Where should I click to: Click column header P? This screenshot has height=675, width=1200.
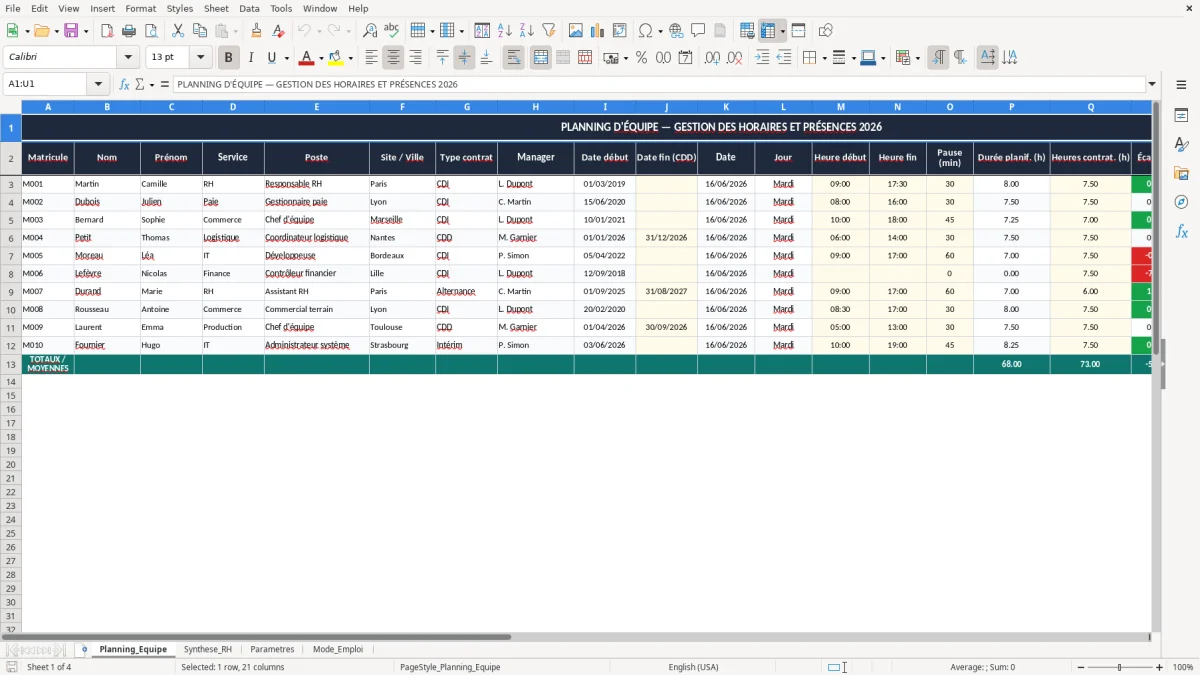pyautogui.click(x=1011, y=106)
